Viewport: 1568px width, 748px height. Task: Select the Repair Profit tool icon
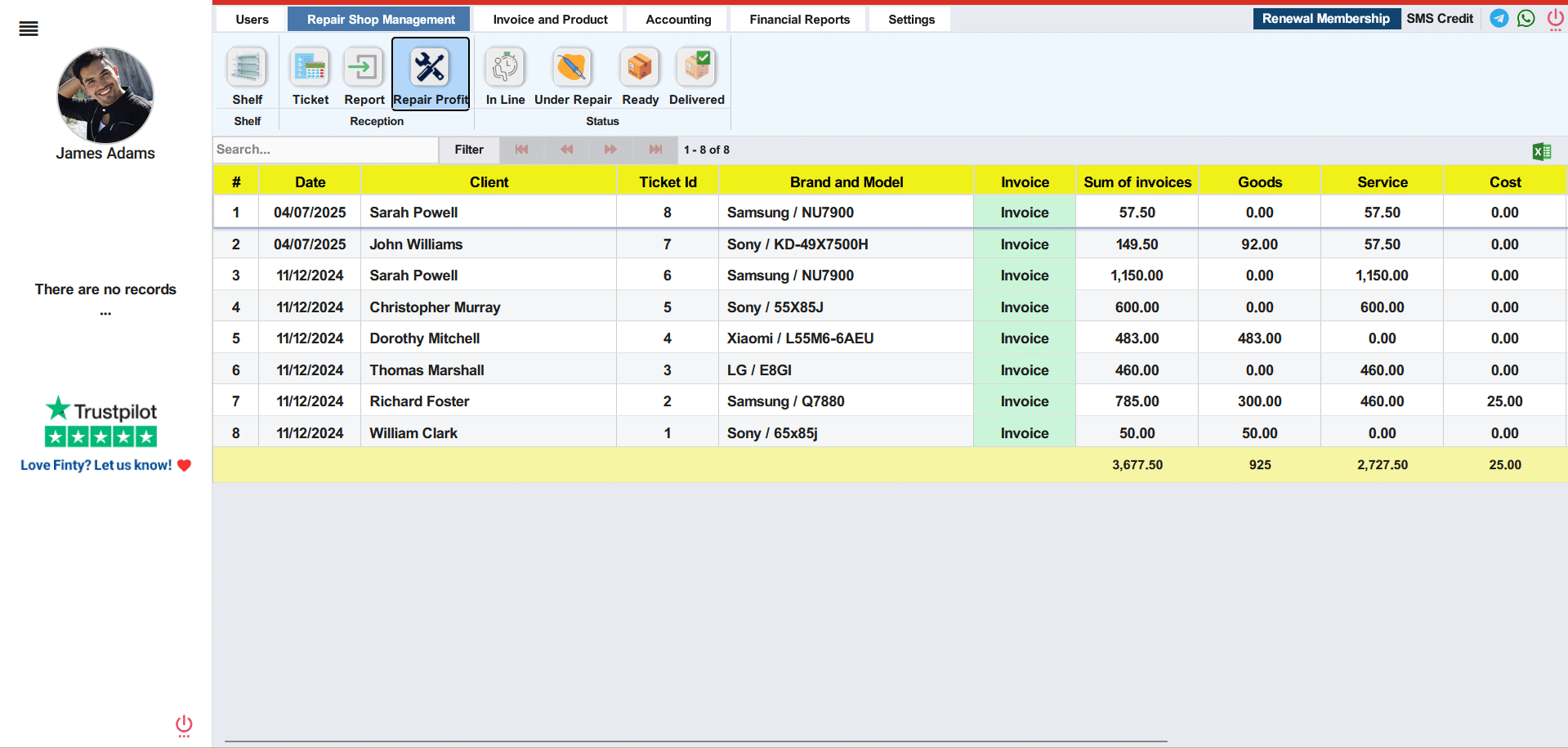[x=431, y=74]
